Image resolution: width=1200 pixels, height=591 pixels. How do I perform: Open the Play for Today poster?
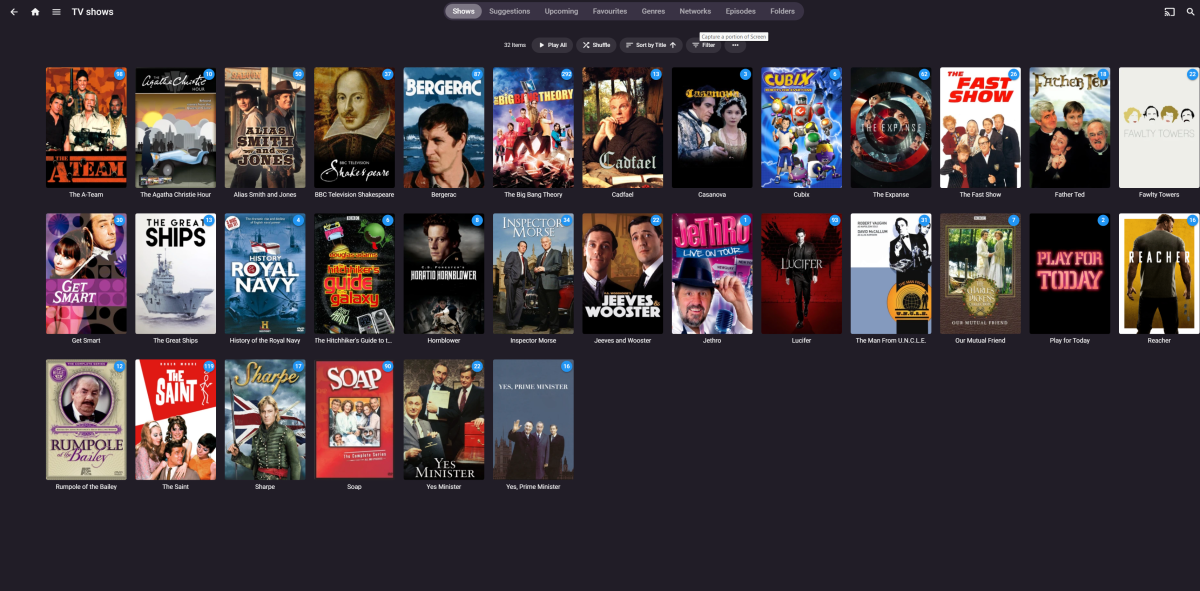tap(1070, 273)
